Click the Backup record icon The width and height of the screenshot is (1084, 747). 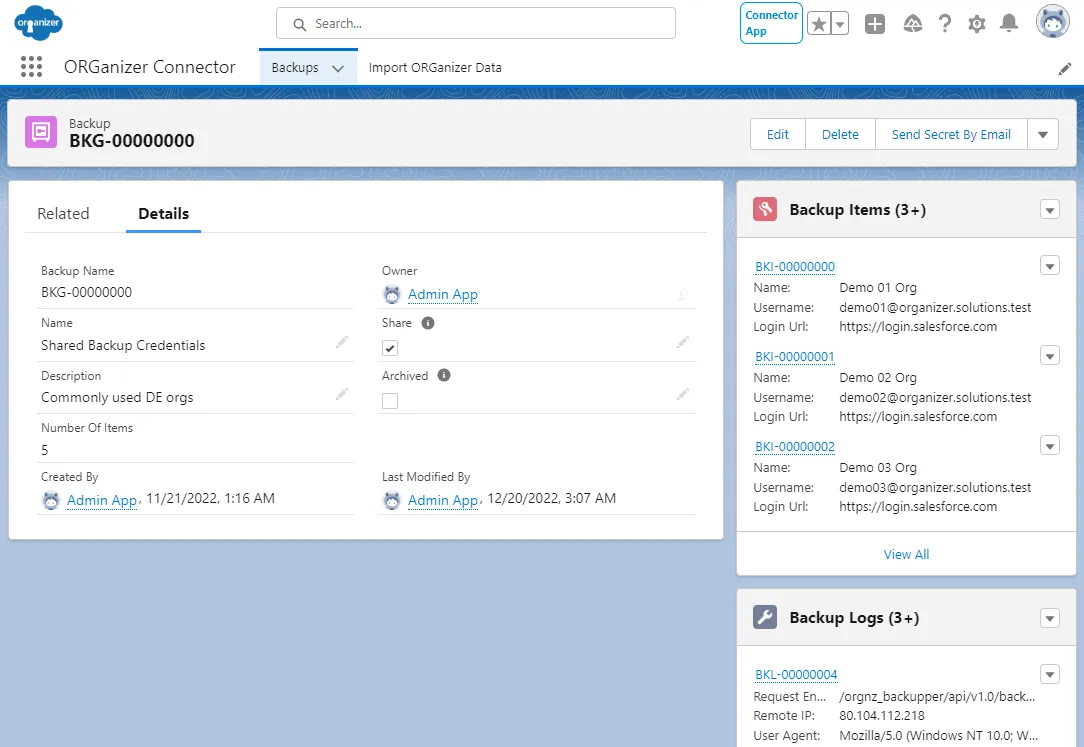tap(41, 131)
